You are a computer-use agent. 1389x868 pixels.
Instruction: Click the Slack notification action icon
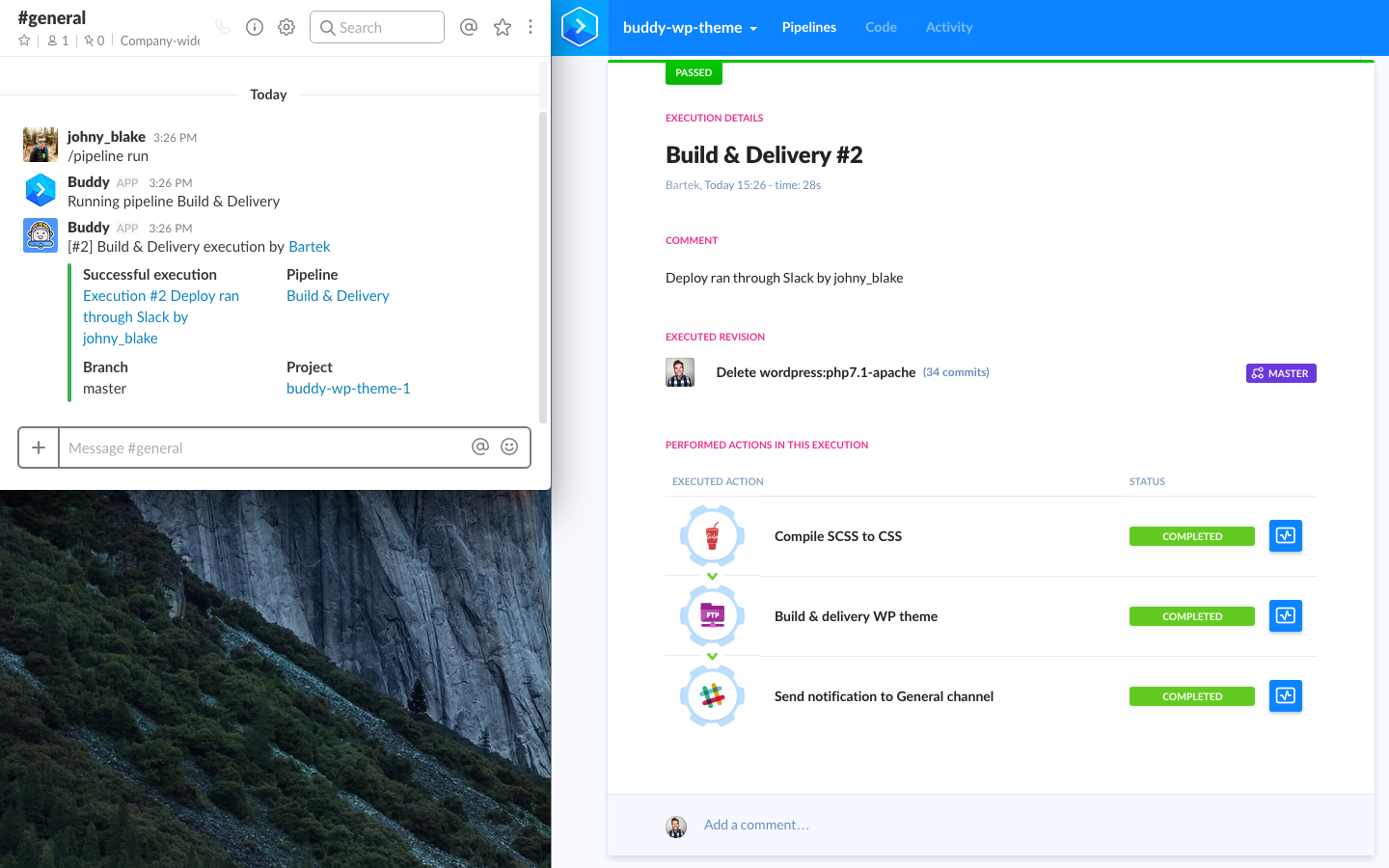tap(712, 695)
